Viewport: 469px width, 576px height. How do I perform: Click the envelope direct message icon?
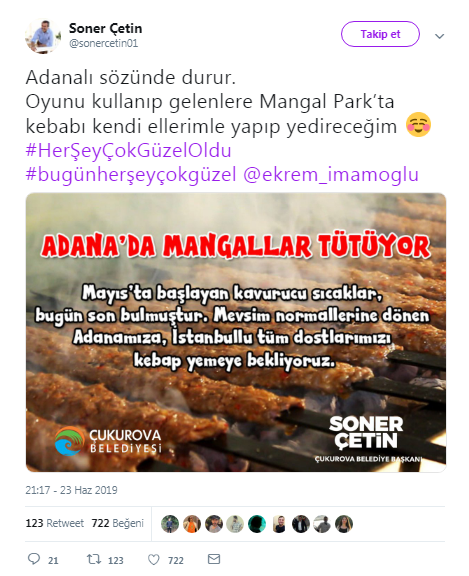[214, 559]
